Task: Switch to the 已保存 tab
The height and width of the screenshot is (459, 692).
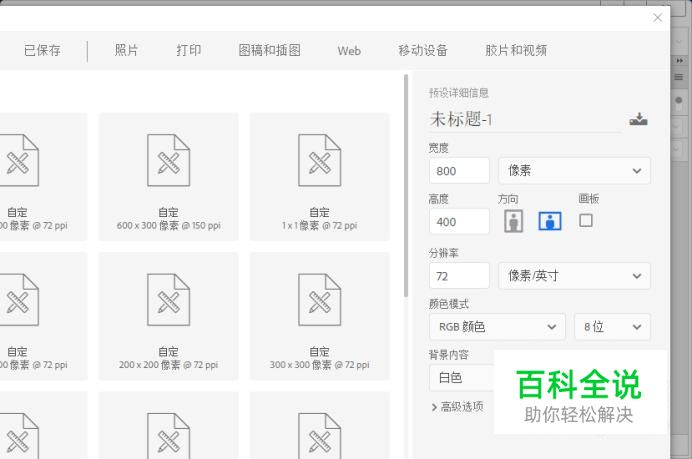Action: pos(42,50)
